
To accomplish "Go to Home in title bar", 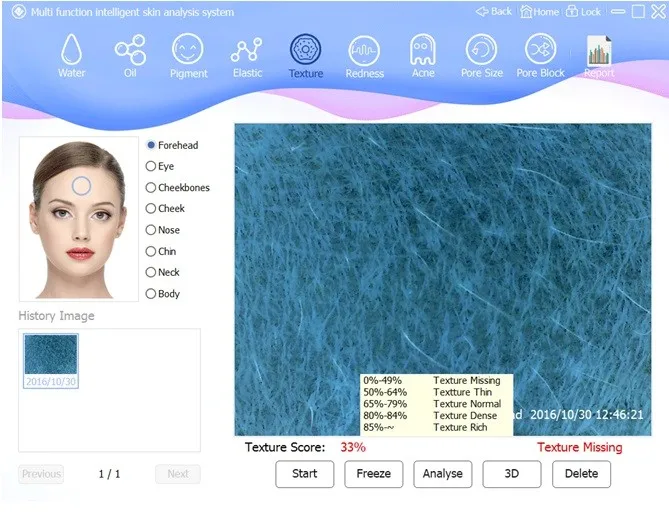I will click(x=539, y=12).
